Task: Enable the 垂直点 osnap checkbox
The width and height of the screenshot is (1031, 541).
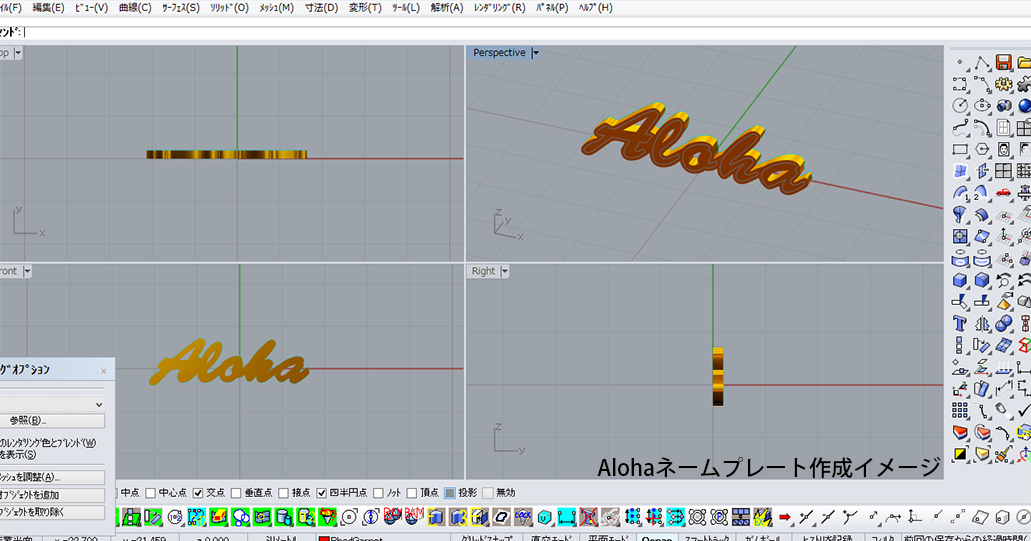Action: pos(237,493)
